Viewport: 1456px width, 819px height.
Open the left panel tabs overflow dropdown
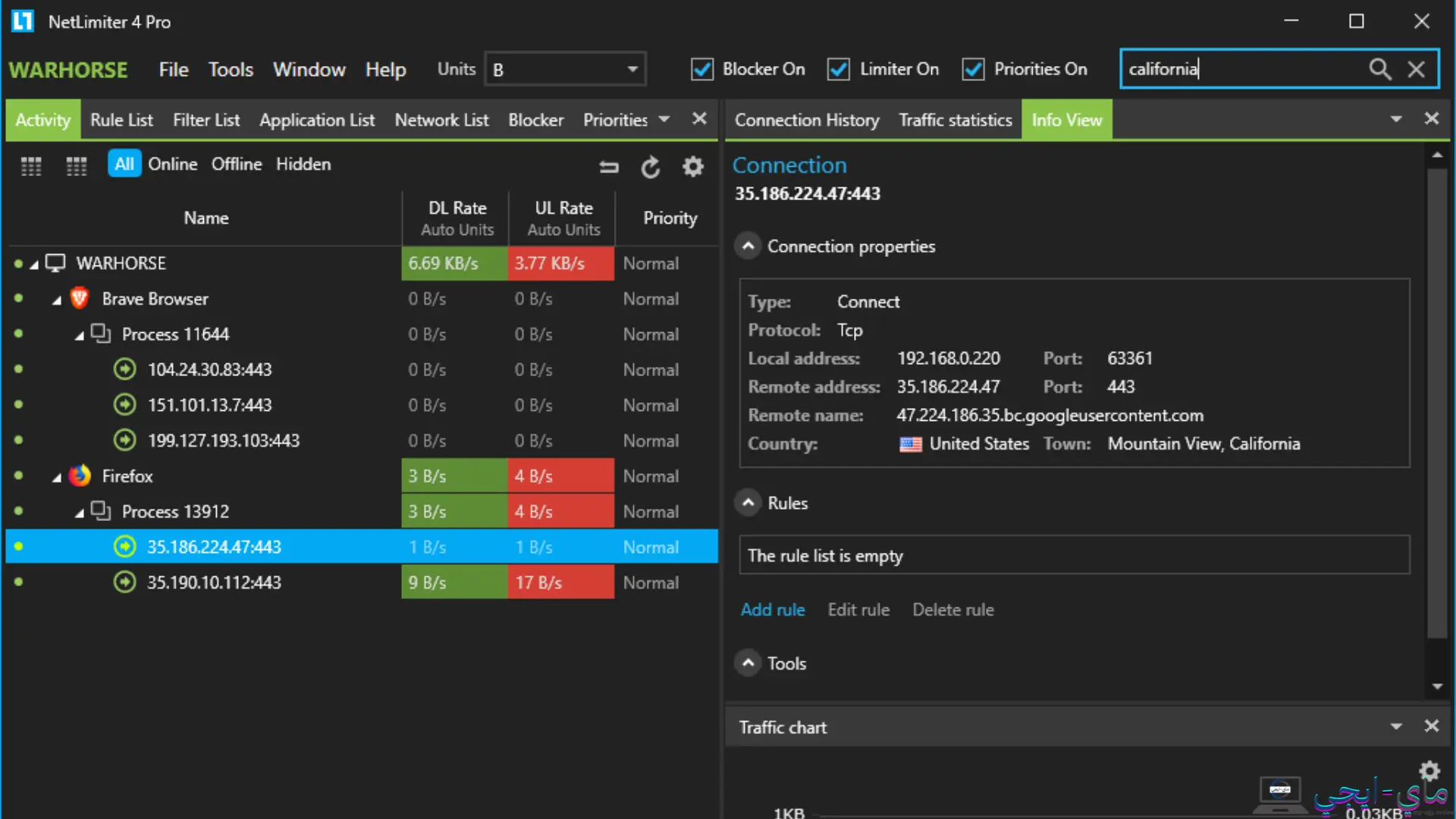[x=664, y=119]
